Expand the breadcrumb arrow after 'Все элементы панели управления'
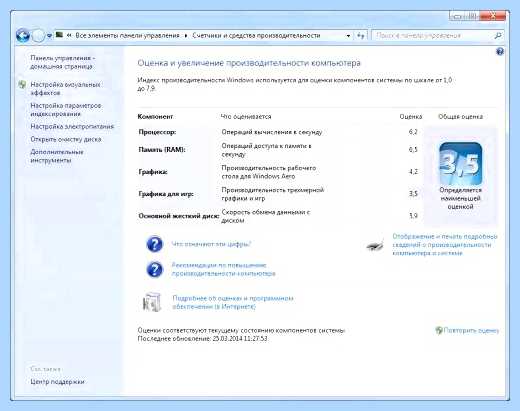Viewport: 520px width, 411px height. click(x=186, y=36)
